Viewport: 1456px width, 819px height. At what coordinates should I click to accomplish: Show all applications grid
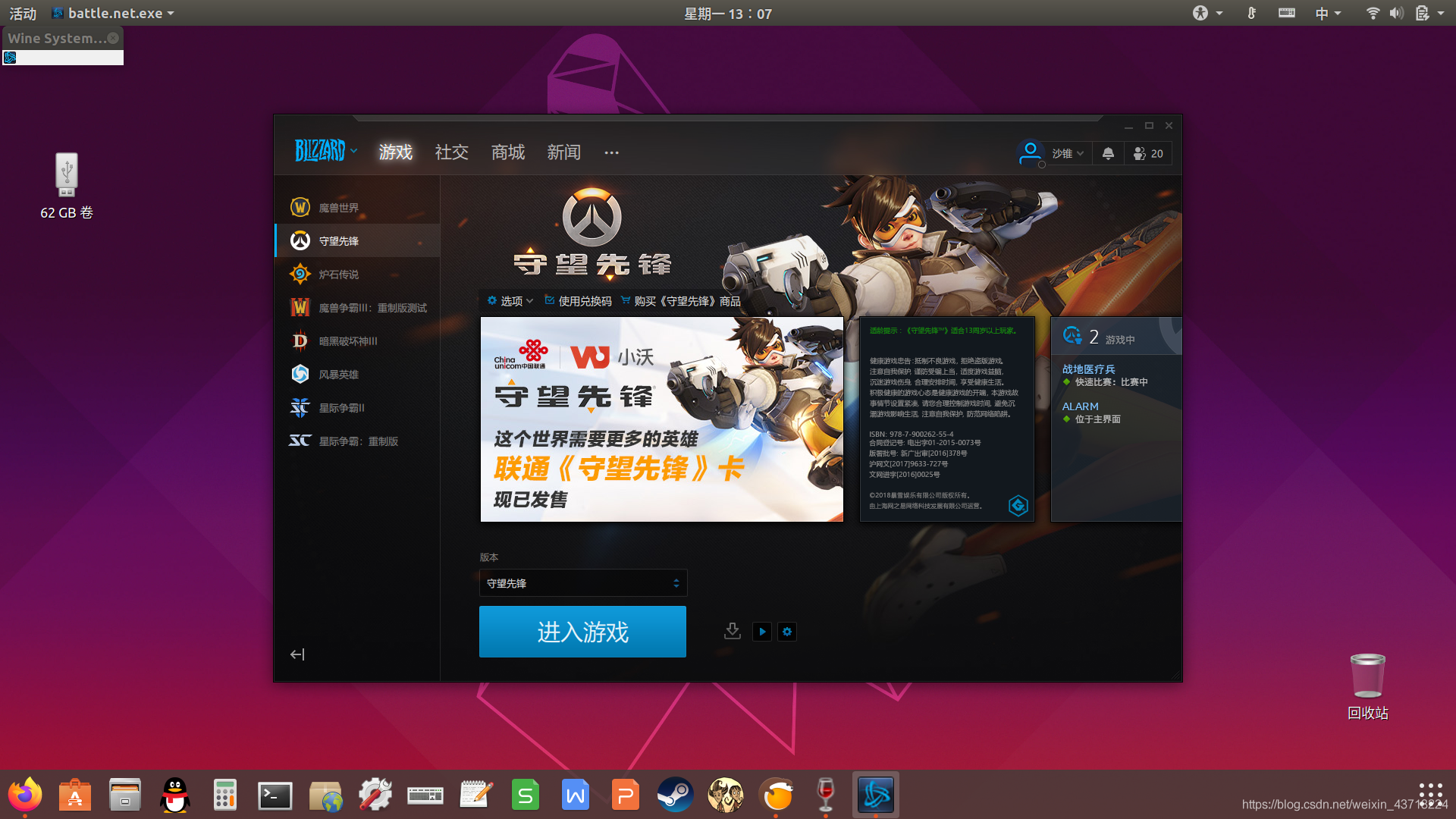pos(1430,794)
